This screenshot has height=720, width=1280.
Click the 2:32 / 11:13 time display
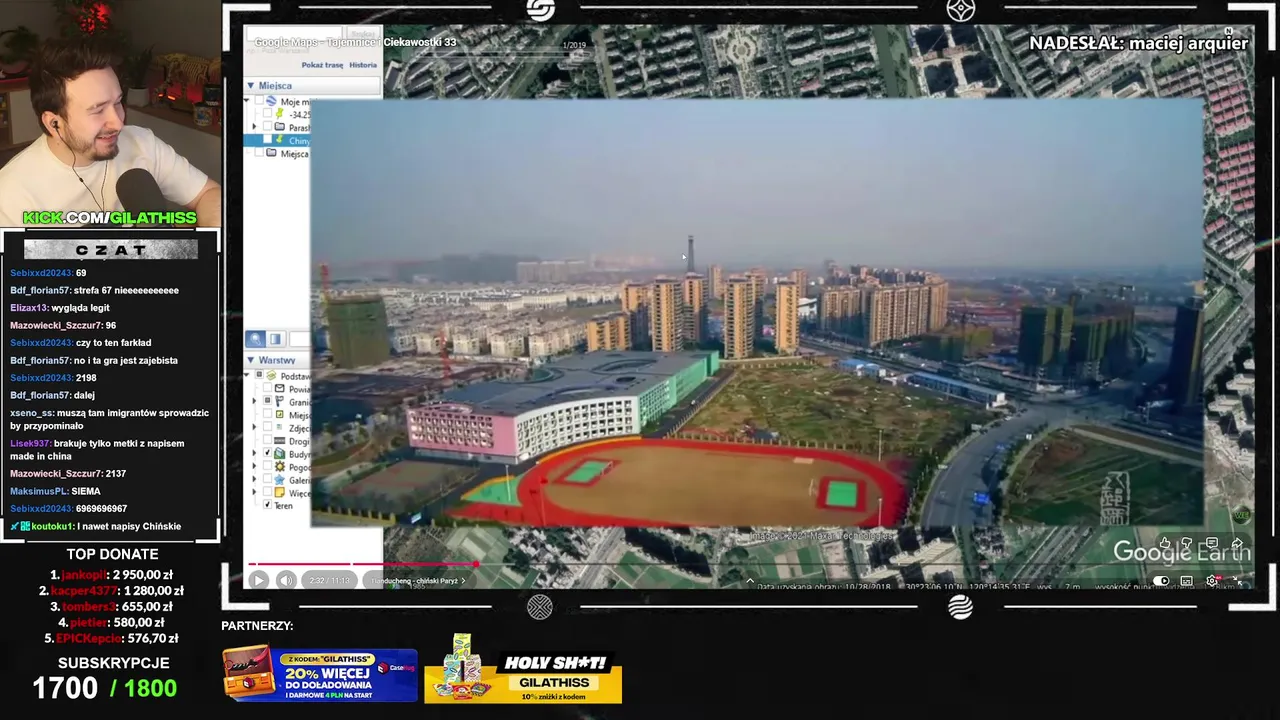(x=330, y=580)
